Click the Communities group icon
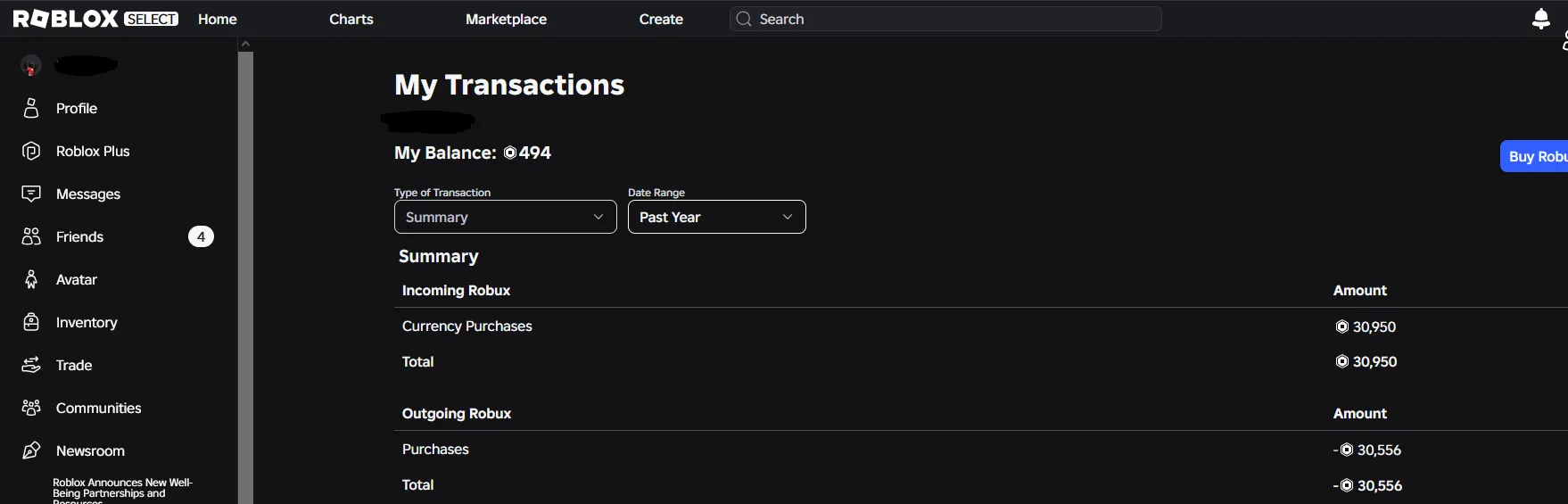This screenshot has width=1568, height=504. pyautogui.click(x=31, y=408)
